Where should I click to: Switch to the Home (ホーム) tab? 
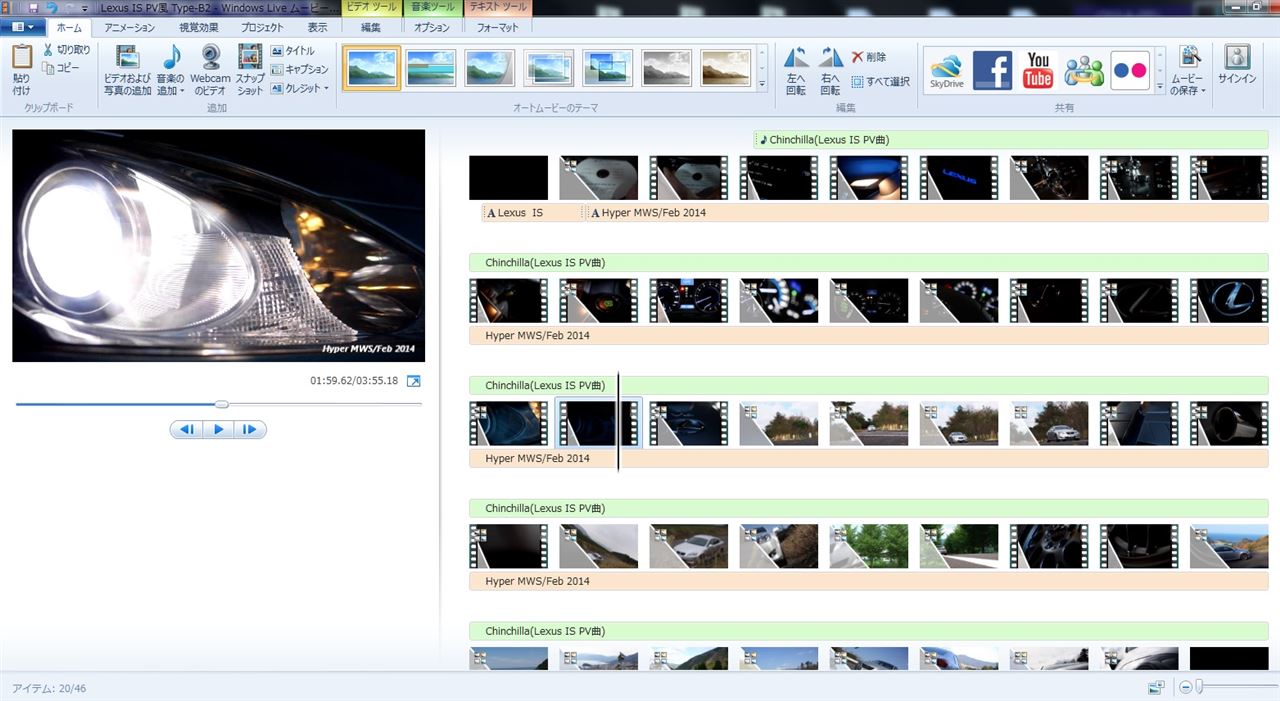click(69, 28)
